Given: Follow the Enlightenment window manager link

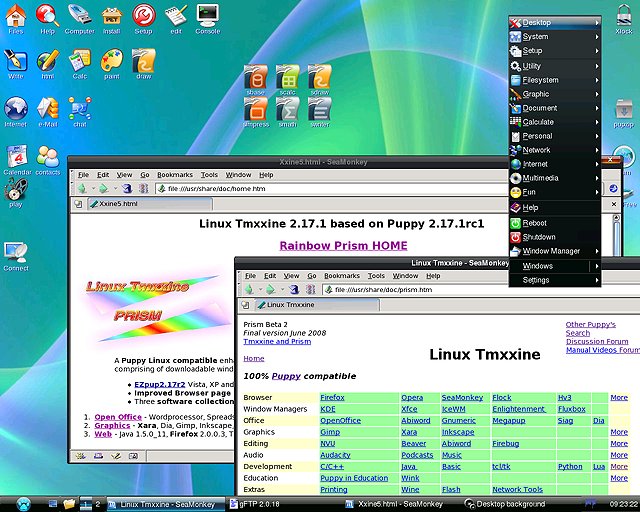Looking at the screenshot, I should pos(518,409).
